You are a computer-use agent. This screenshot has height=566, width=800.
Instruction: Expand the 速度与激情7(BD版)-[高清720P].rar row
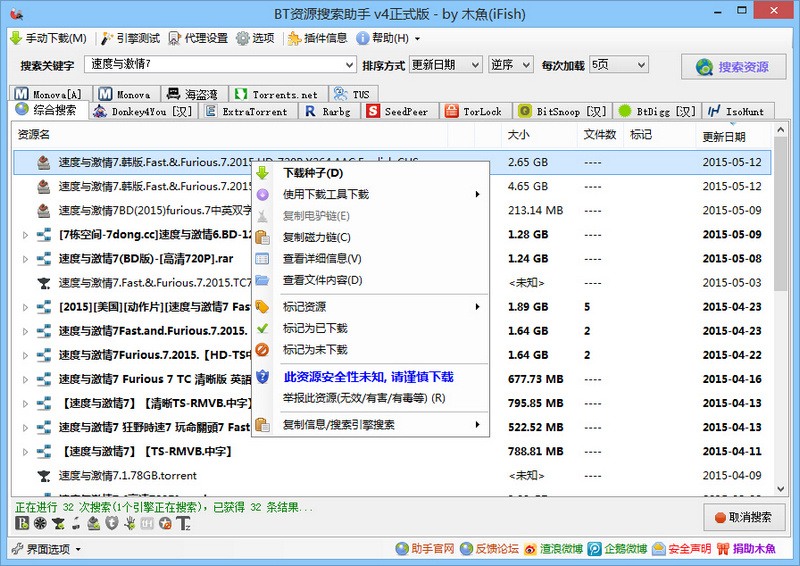25,259
